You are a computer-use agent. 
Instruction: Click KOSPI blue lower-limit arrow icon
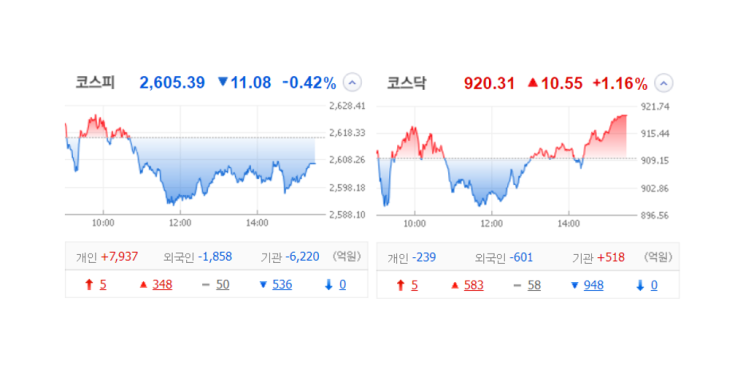click(328, 285)
